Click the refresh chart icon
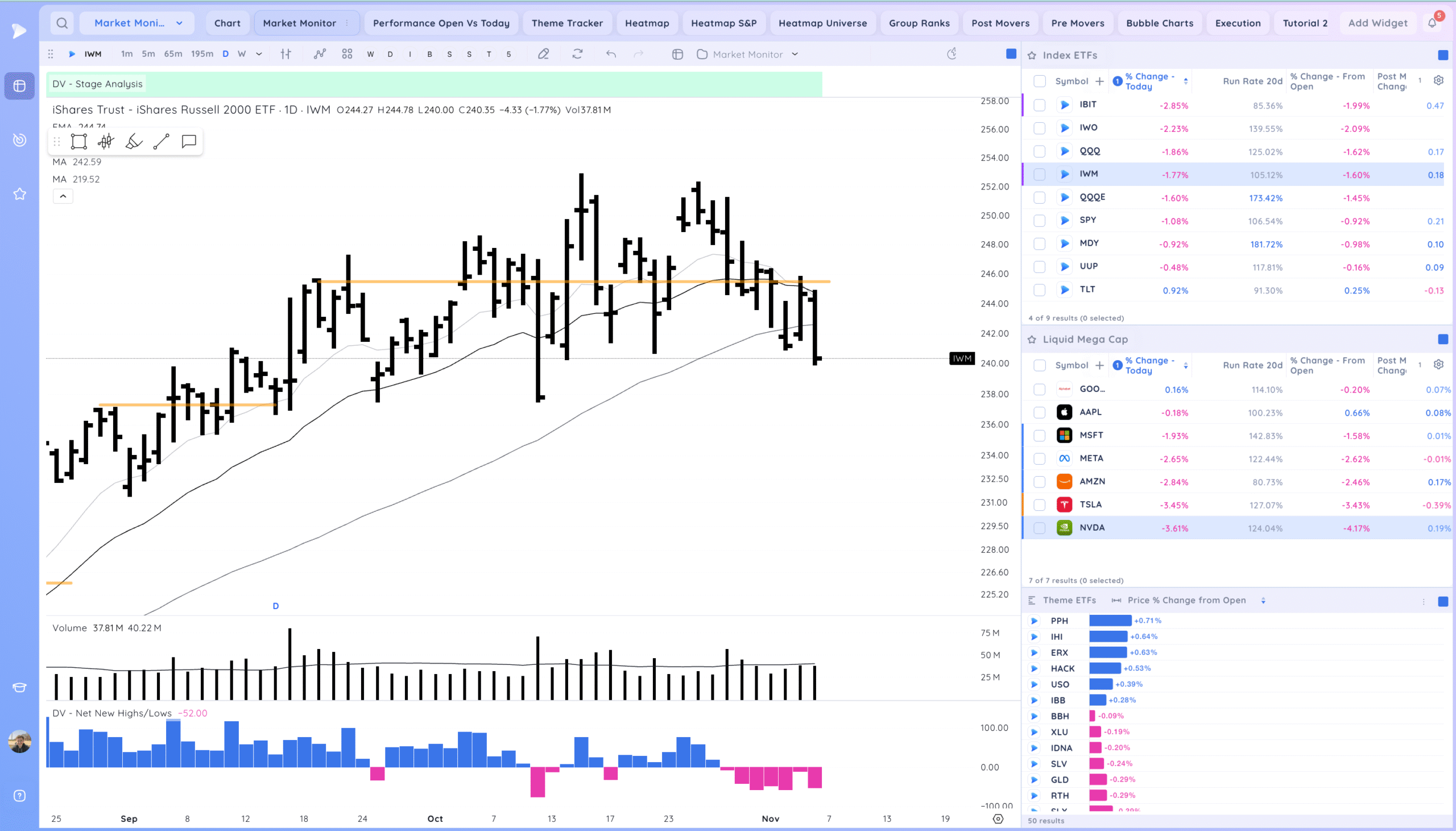This screenshot has height=831, width=1456. [577, 53]
